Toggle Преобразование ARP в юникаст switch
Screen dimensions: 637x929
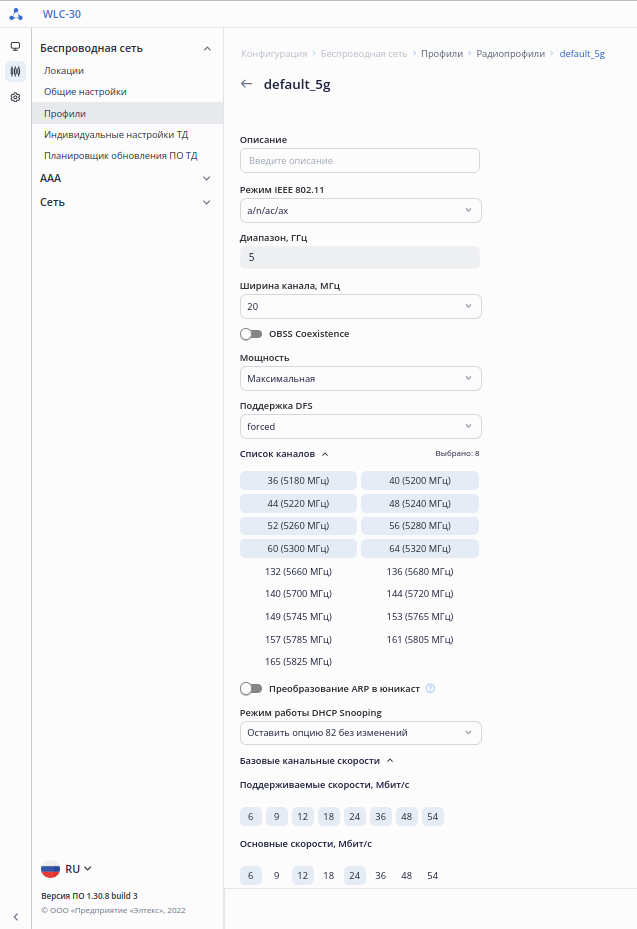(251, 688)
